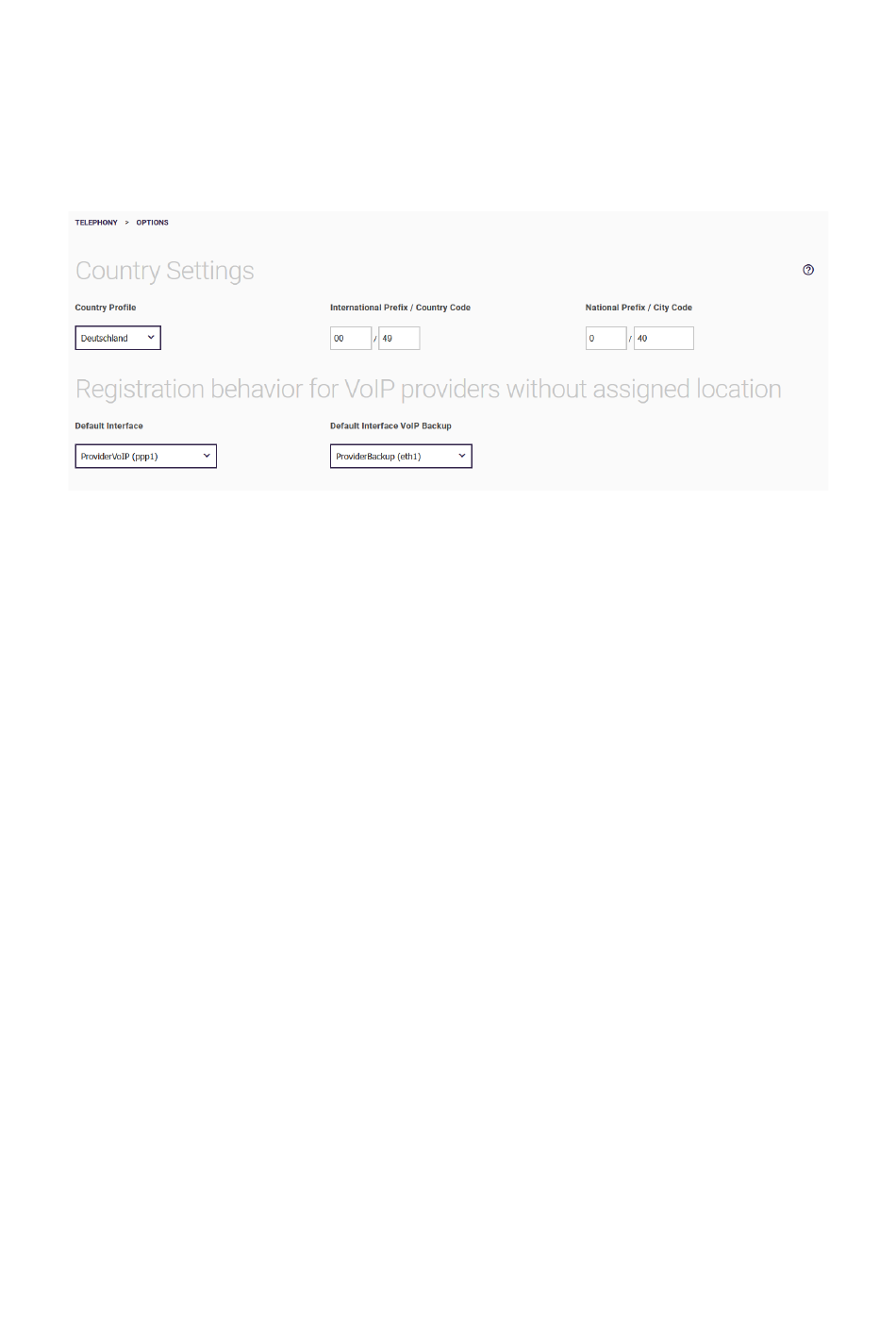Screen dimensions: 896x1334
Task: Click the Default Interface VoIP Backup label
Action: [390, 426]
